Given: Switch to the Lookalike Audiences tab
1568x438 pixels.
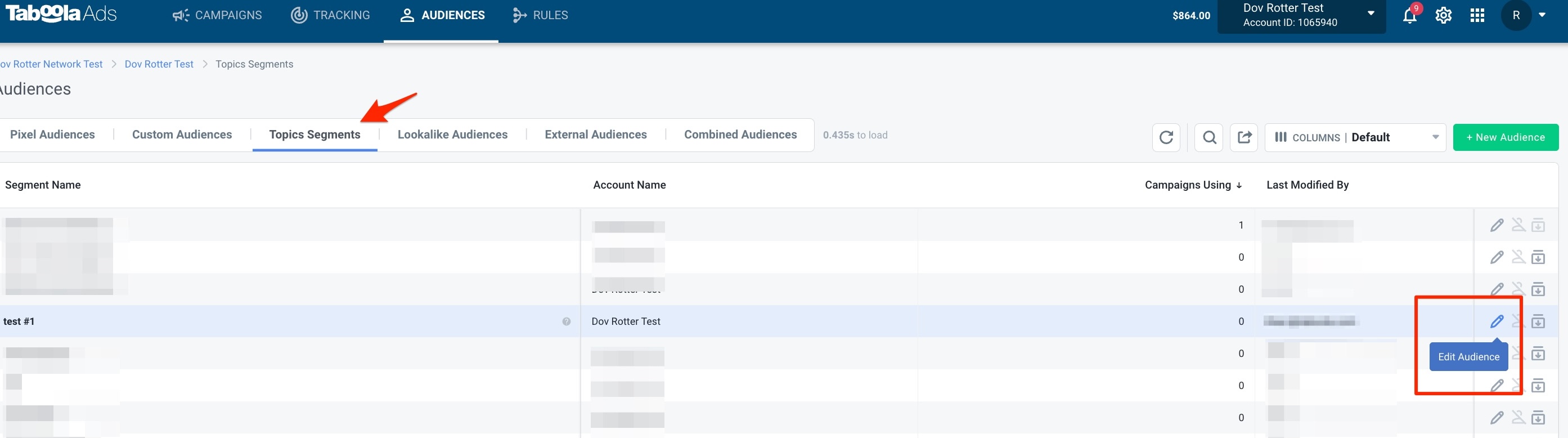Looking at the screenshot, I should tap(452, 135).
